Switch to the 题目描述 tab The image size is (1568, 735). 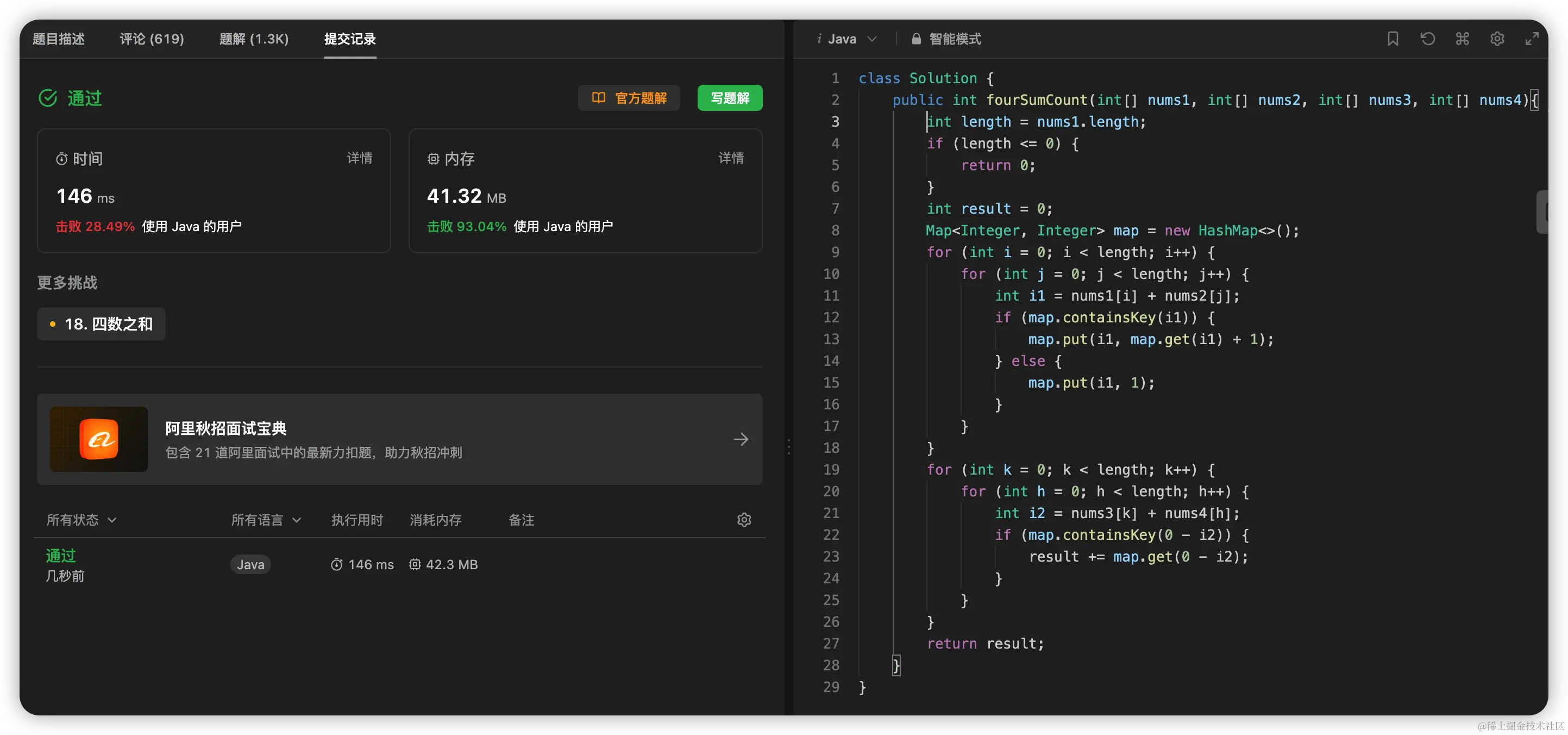tap(59, 39)
